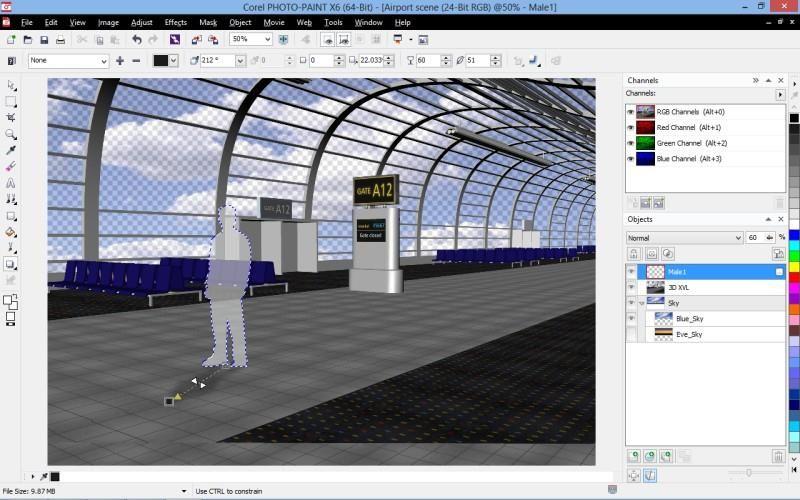Hide the 3D XVL object

[631, 287]
